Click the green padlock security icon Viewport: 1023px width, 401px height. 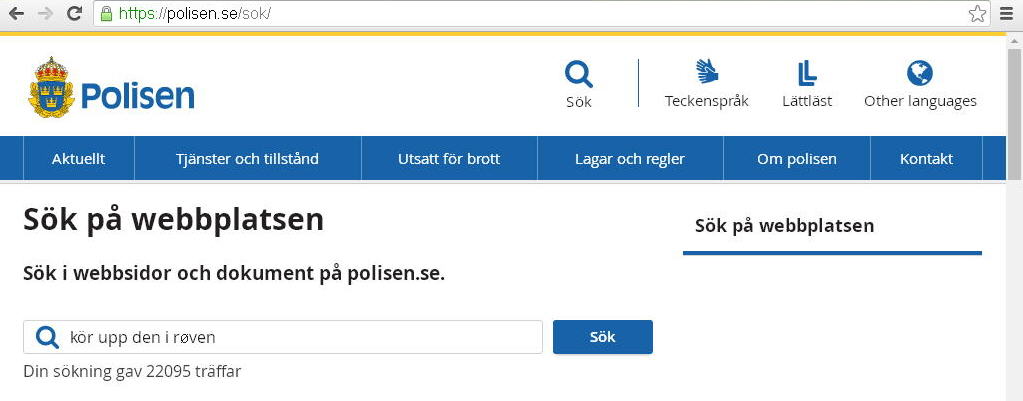(x=106, y=14)
